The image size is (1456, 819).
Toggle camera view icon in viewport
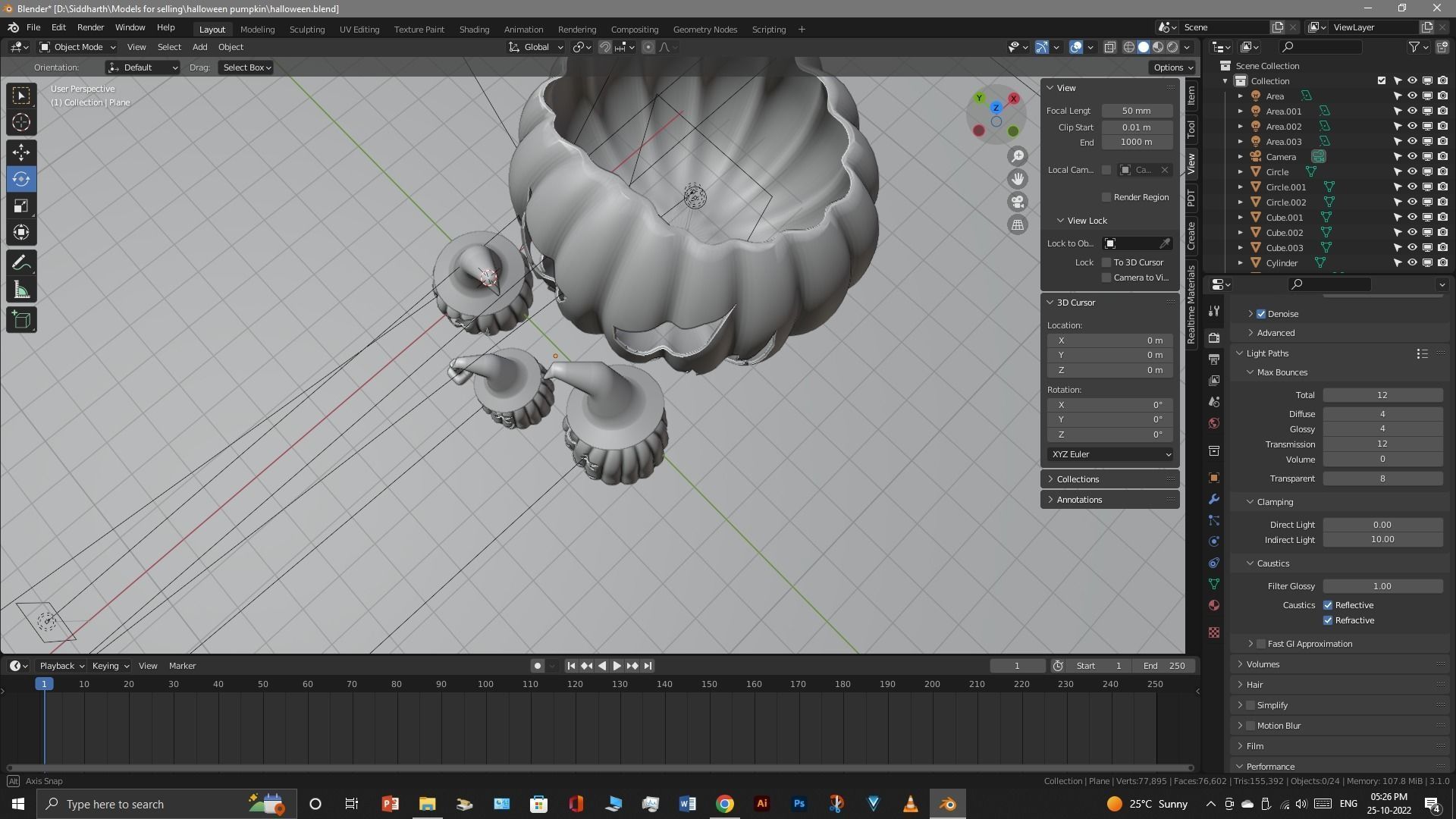(x=1018, y=202)
